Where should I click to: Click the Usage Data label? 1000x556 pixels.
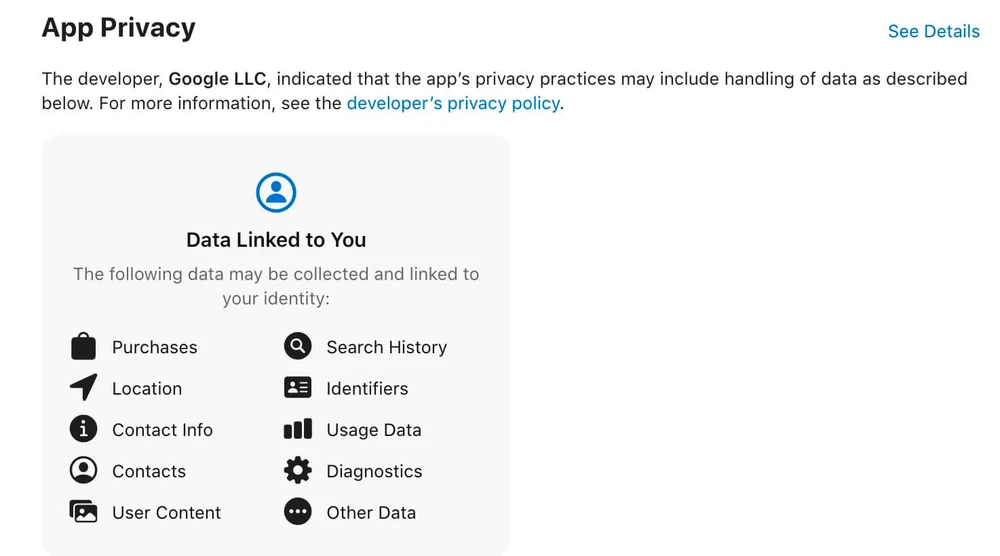click(373, 430)
